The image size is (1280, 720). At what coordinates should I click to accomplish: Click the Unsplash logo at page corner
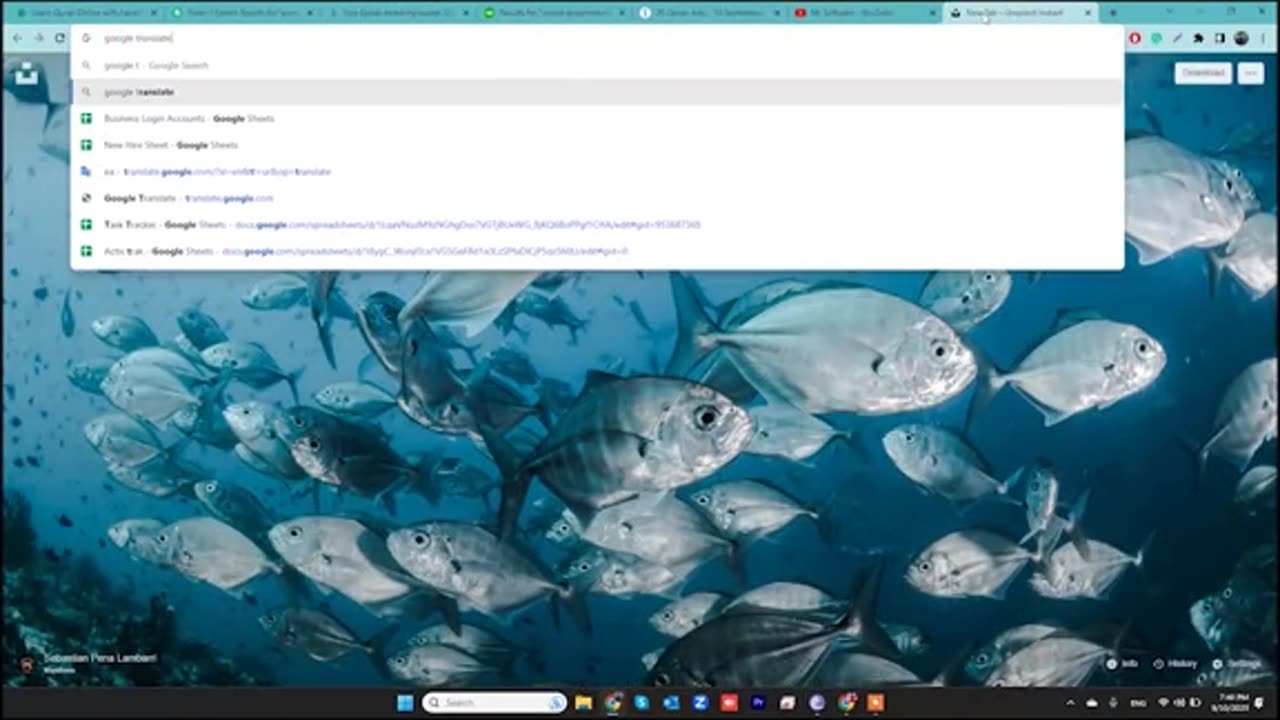[27, 74]
